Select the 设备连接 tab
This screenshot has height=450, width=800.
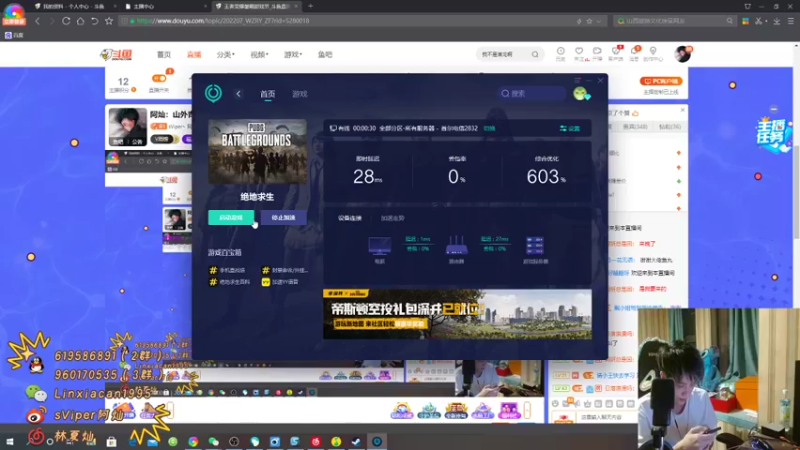tap(349, 218)
